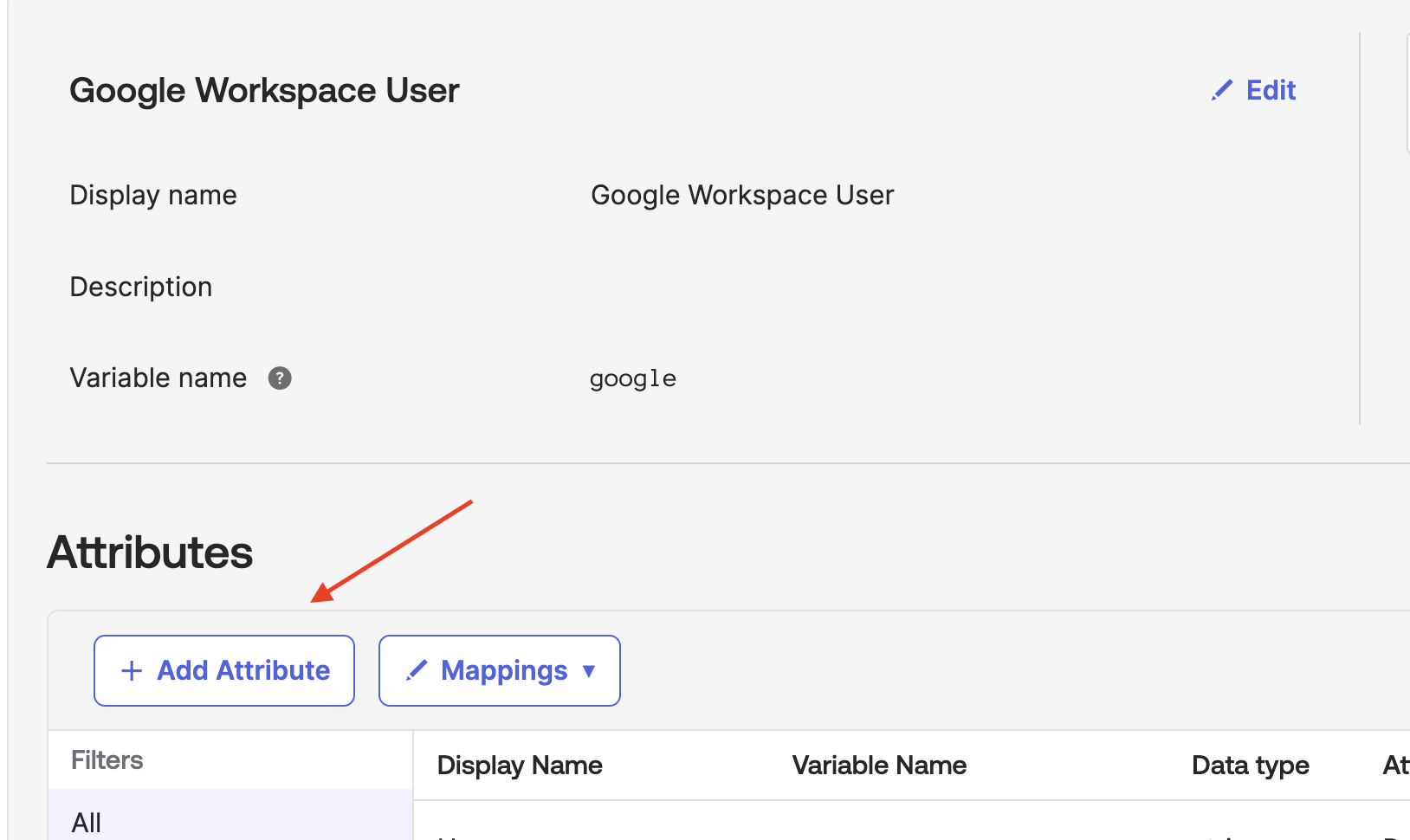Click the Filters heading
1410x840 pixels.
(x=107, y=760)
